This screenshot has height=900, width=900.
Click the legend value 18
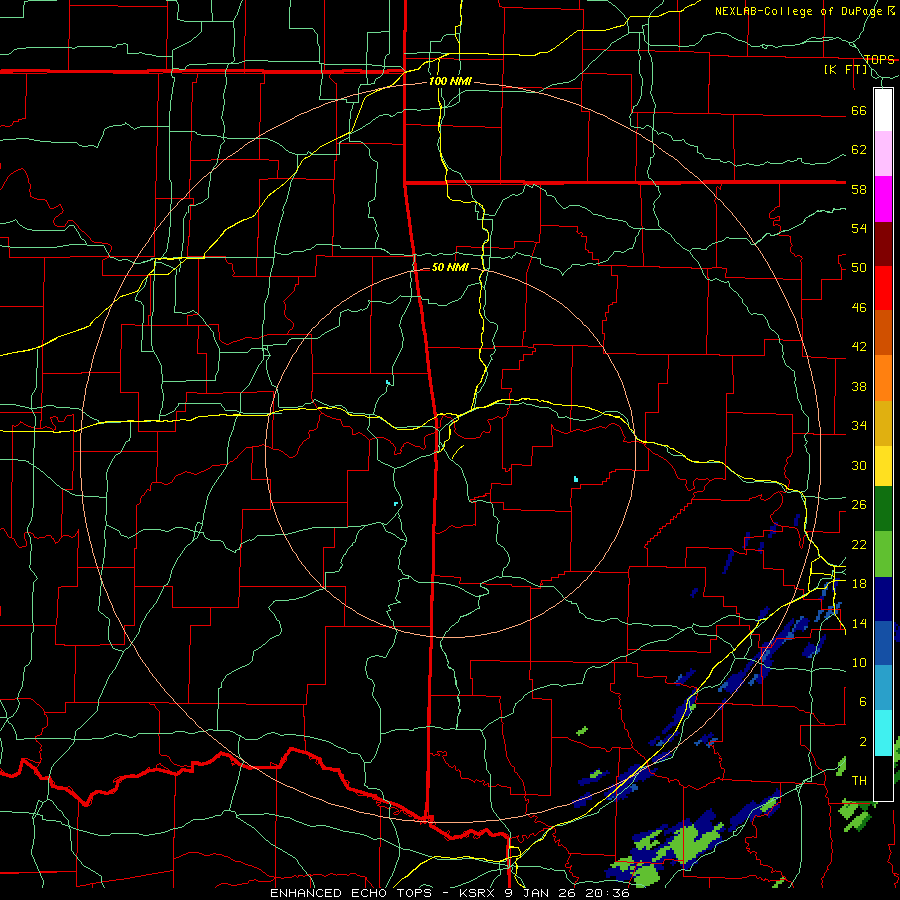click(859, 584)
